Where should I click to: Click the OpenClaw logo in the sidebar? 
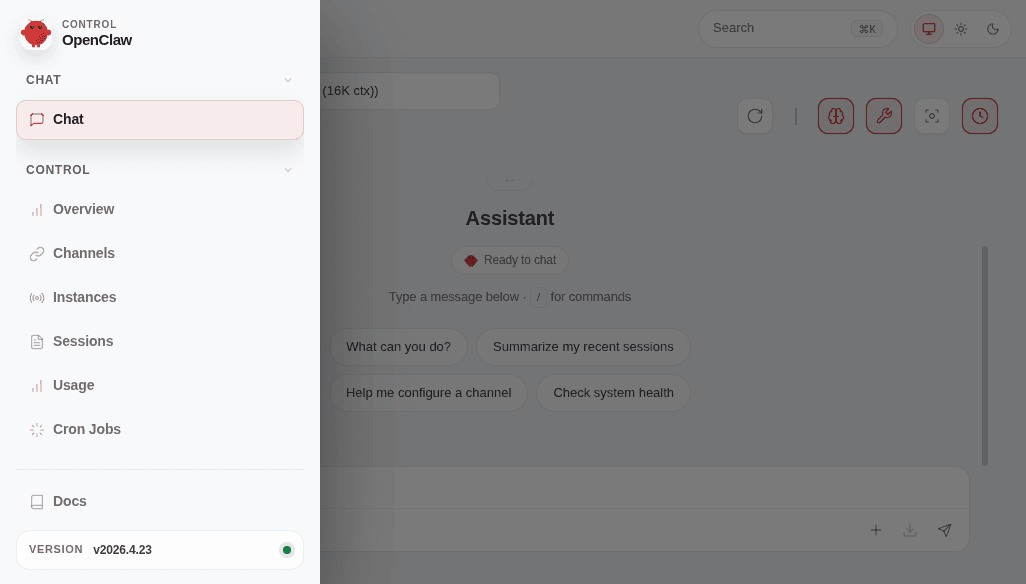coord(36,33)
